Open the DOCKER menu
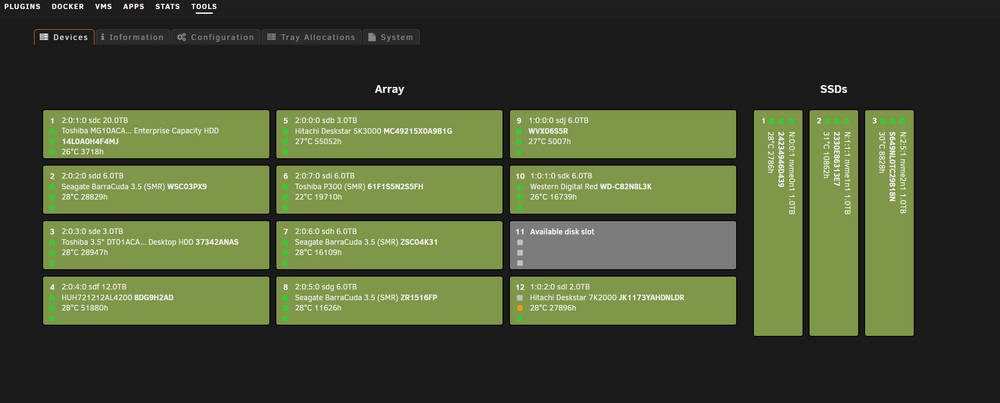1000x403 pixels. (x=68, y=6)
